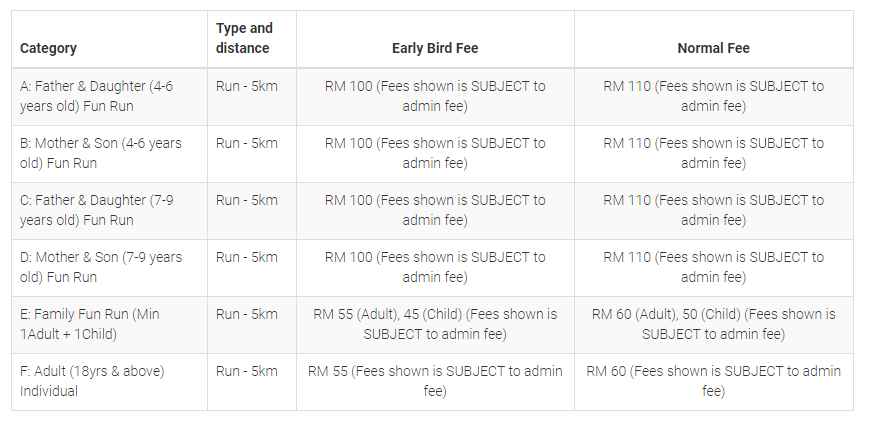Select Mother & Son (7-9 years) category cell
This screenshot has height=431, width=873.
(101, 267)
